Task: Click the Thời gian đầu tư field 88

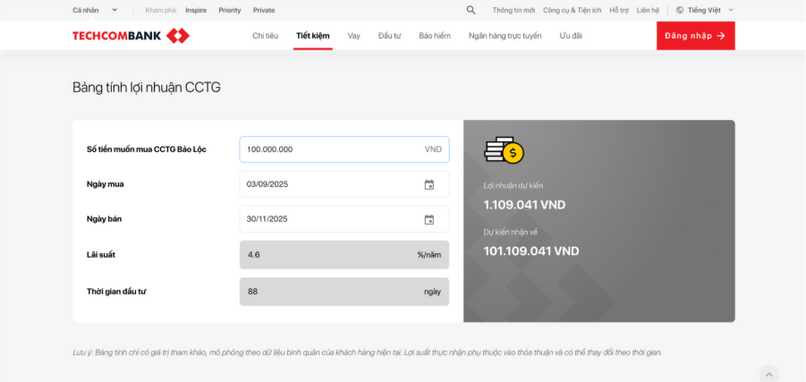Action: [x=344, y=292]
